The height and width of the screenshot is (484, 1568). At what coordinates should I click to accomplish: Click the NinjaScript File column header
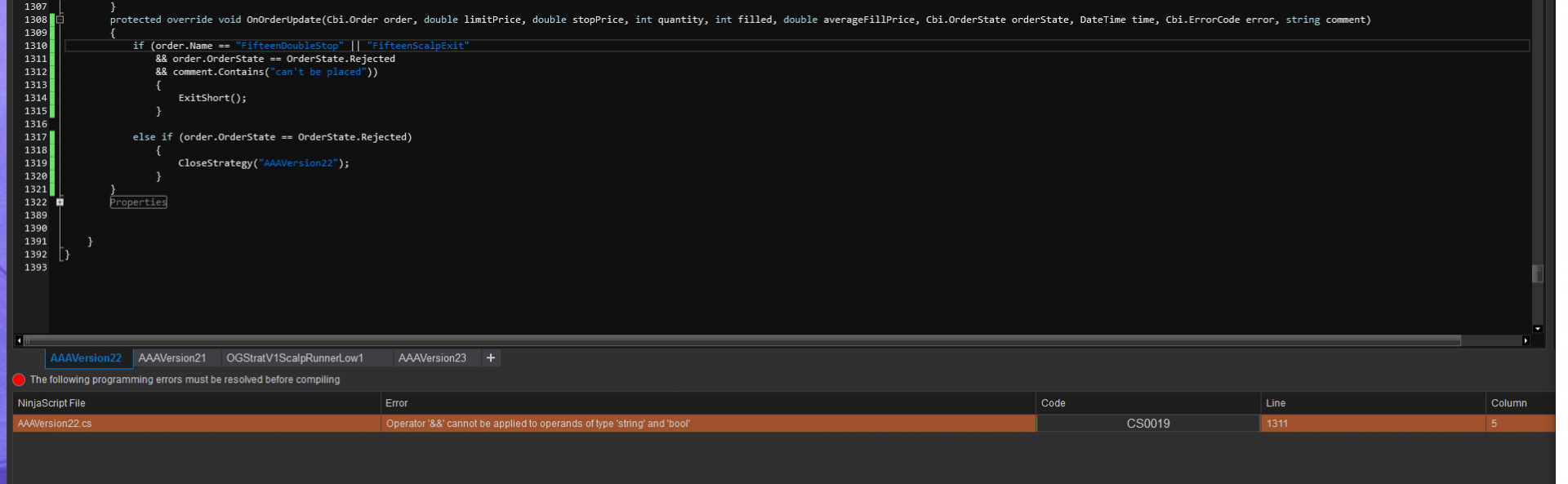197,403
